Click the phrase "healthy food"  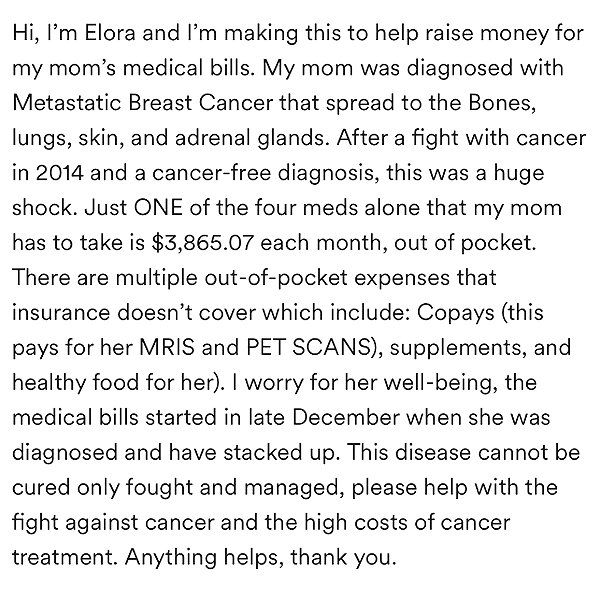75,383
